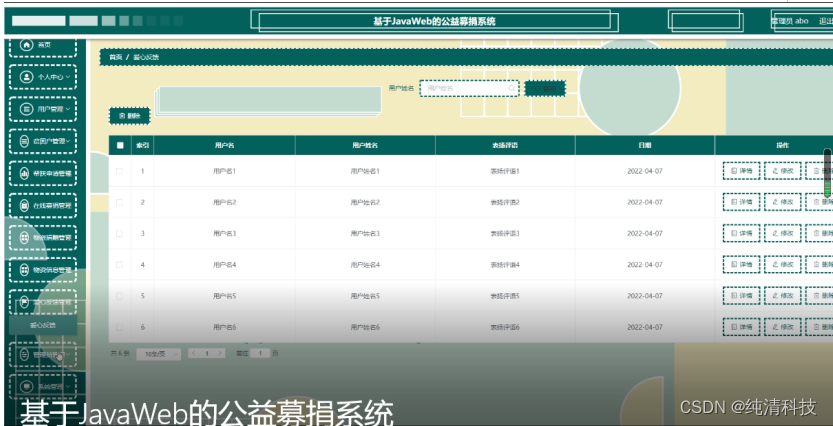The width and height of the screenshot is (833, 426).
Task: Focus the 用户姓名 search input field
Action: pyautogui.click(x=469, y=88)
